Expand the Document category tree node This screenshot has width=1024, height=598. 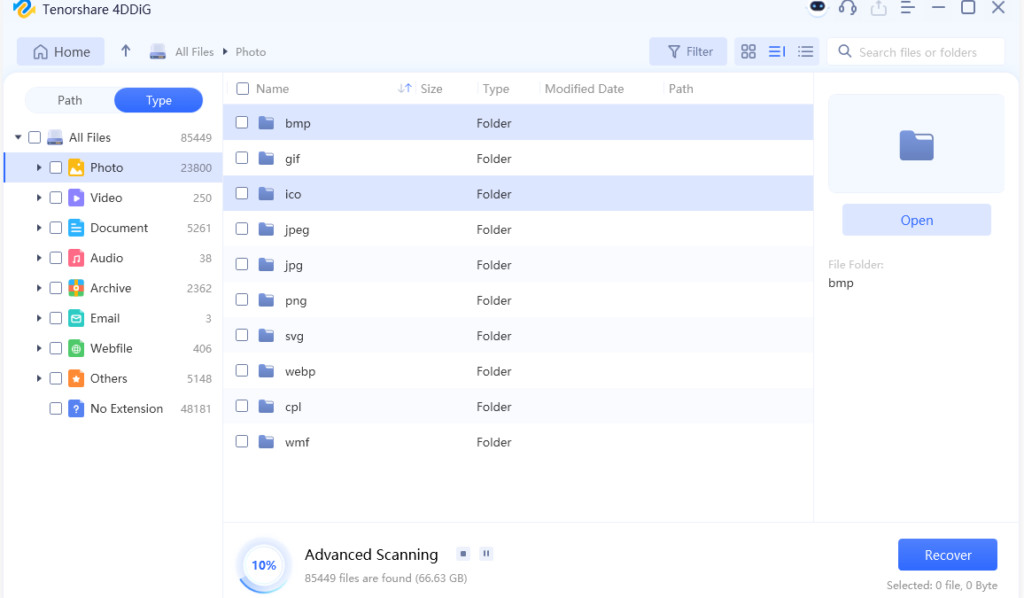point(39,228)
